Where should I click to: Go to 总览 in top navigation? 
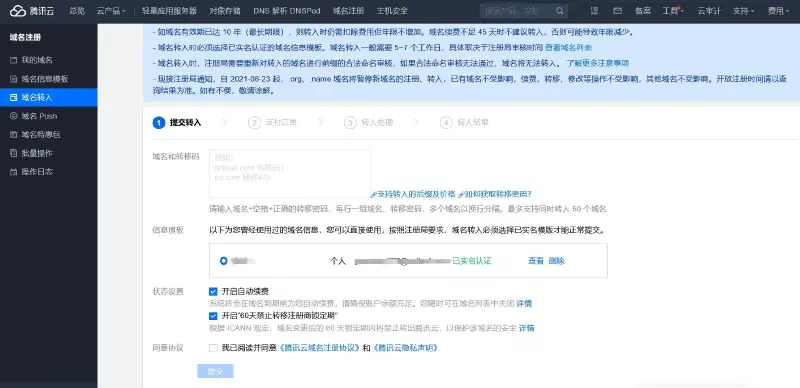(77, 11)
